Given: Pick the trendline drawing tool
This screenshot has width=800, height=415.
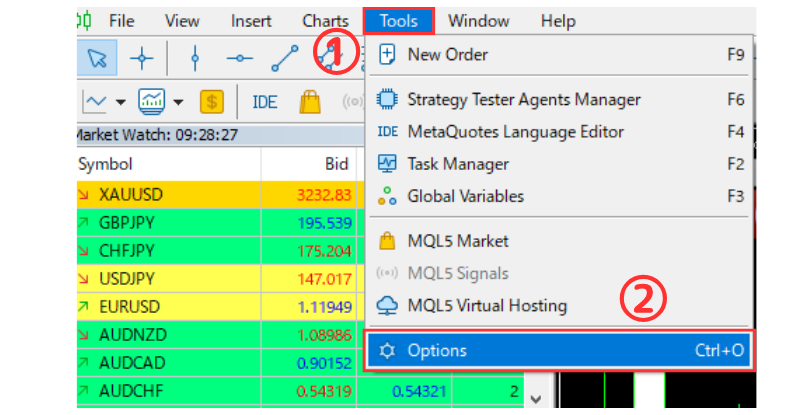Looking at the screenshot, I should tap(285, 58).
